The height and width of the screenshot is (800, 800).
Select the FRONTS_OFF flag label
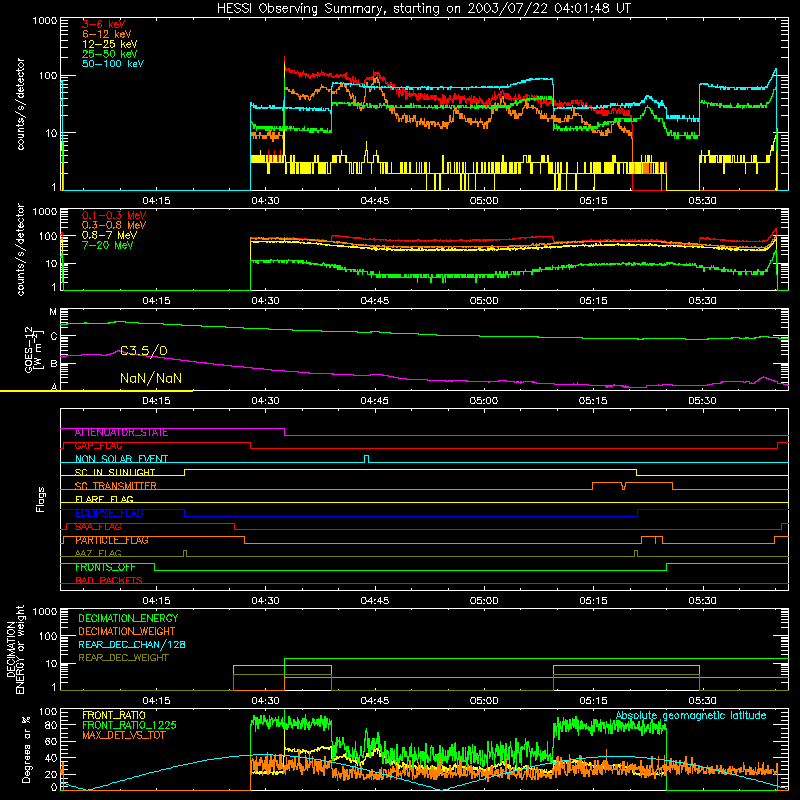point(105,567)
